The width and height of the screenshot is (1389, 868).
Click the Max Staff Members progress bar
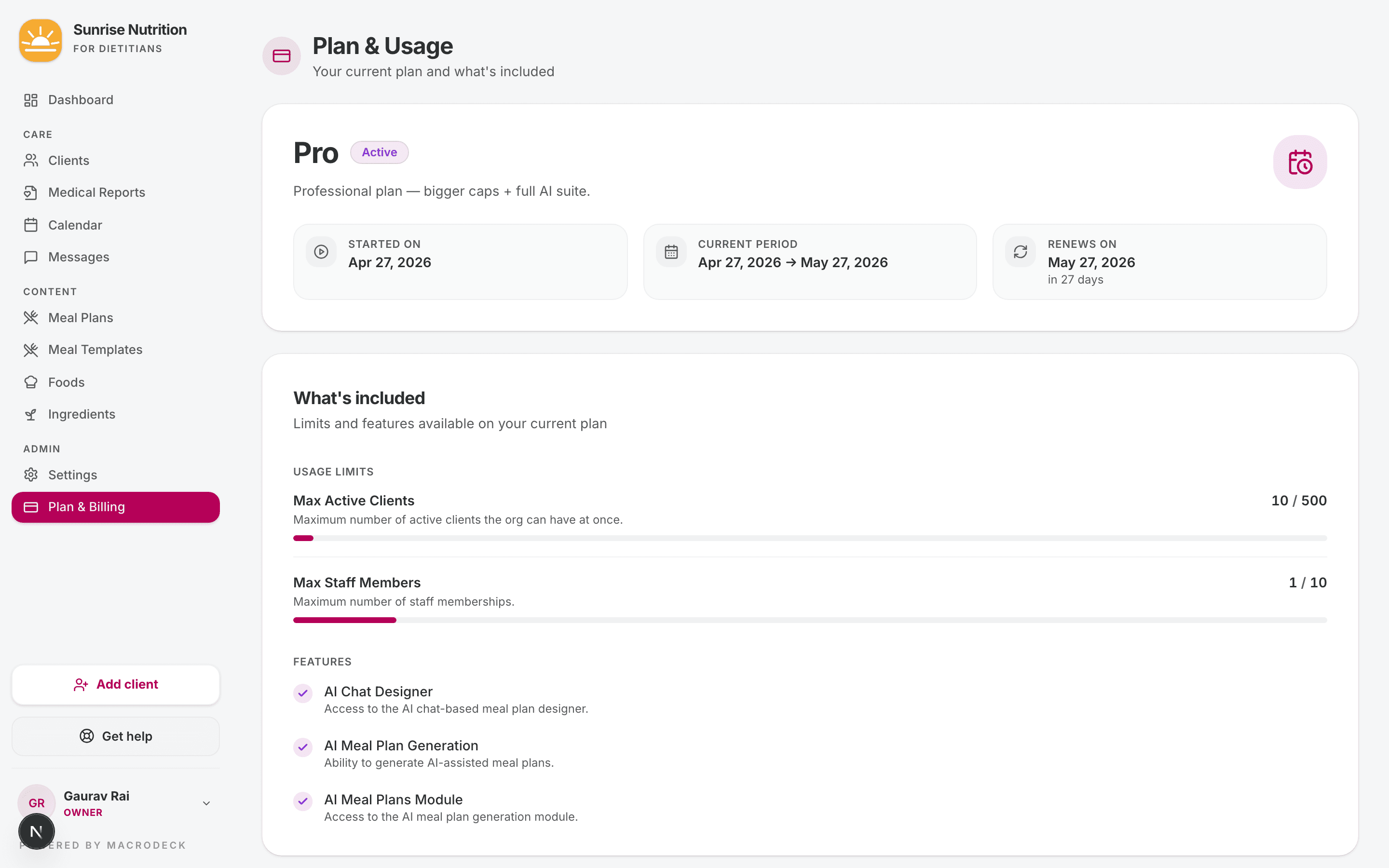coord(810,620)
